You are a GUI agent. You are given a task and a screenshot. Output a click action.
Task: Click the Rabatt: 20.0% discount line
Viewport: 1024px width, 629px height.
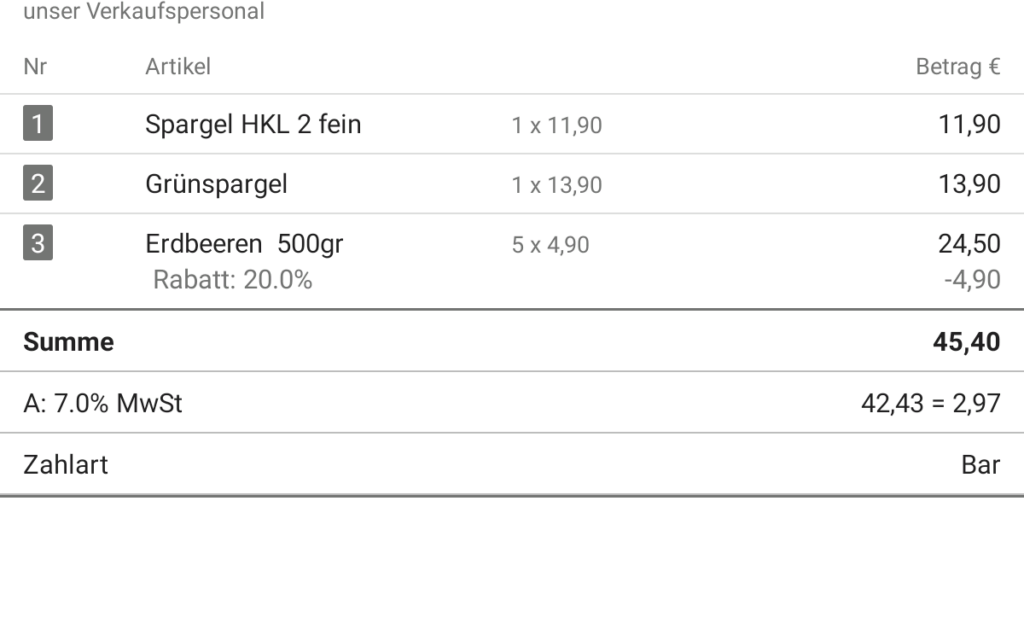[232, 280]
